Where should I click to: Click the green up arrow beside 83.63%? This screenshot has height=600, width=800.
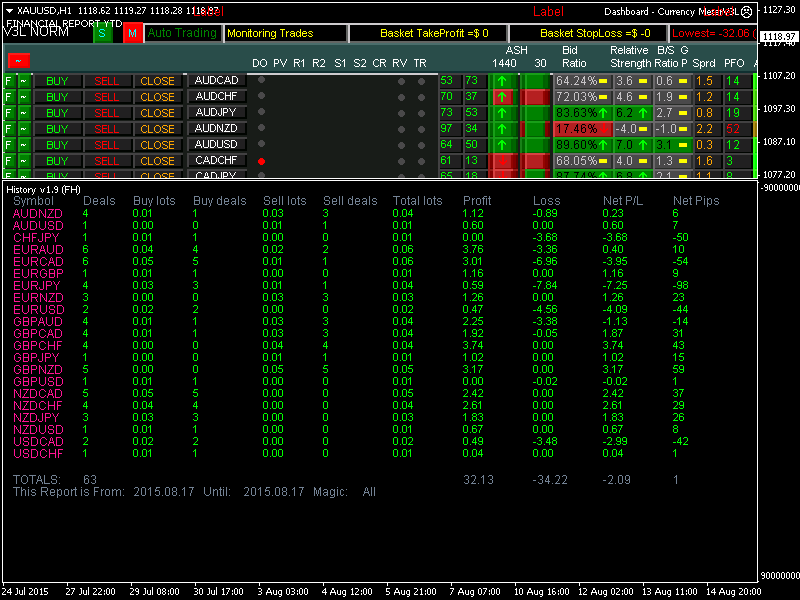click(x=603, y=113)
